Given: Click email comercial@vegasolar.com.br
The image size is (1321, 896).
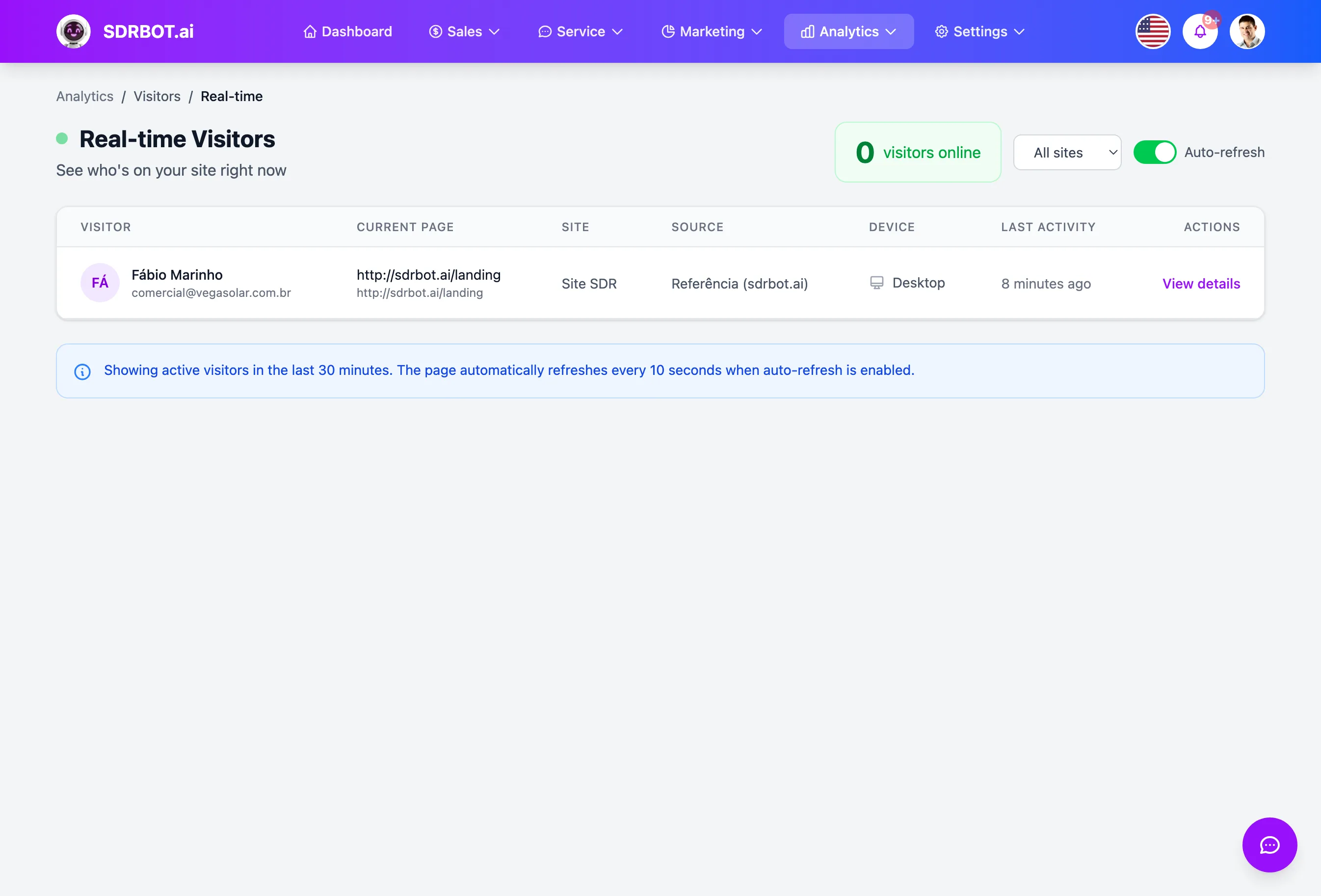Looking at the screenshot, I should 211,293.
